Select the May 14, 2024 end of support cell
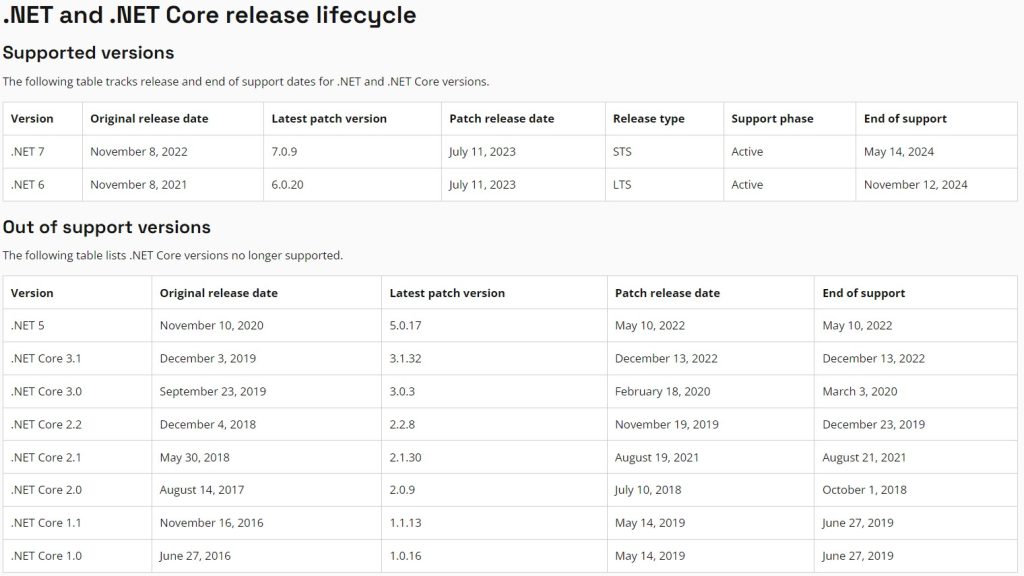The width and height of the screenshot is (1024, 576). pos(898,152)
